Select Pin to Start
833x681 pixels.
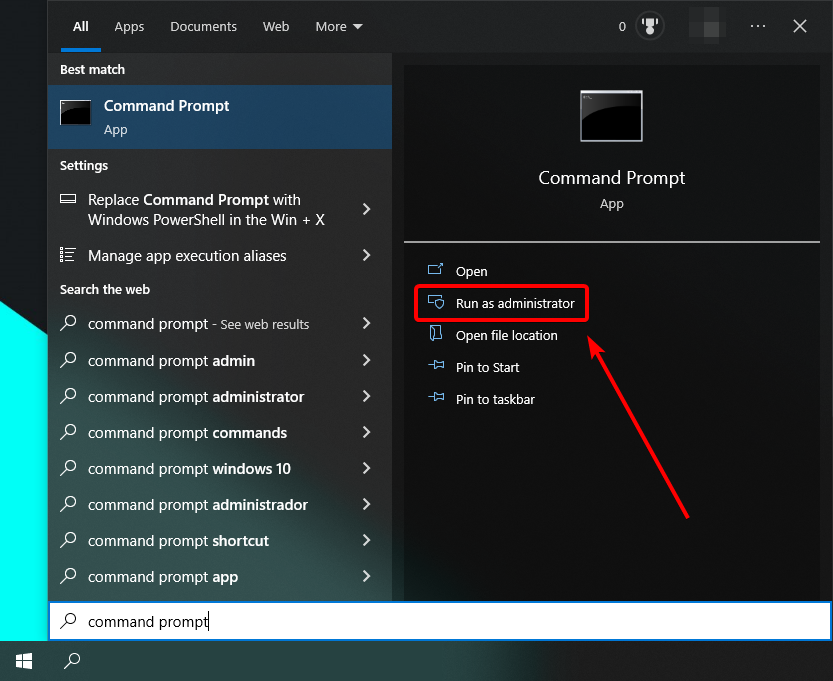point(487,367)
